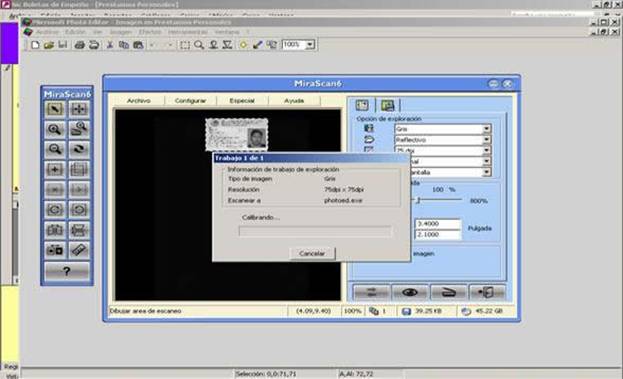
Task: Switch to the first settings tab icon in MiraScan6
Action: 362,105
